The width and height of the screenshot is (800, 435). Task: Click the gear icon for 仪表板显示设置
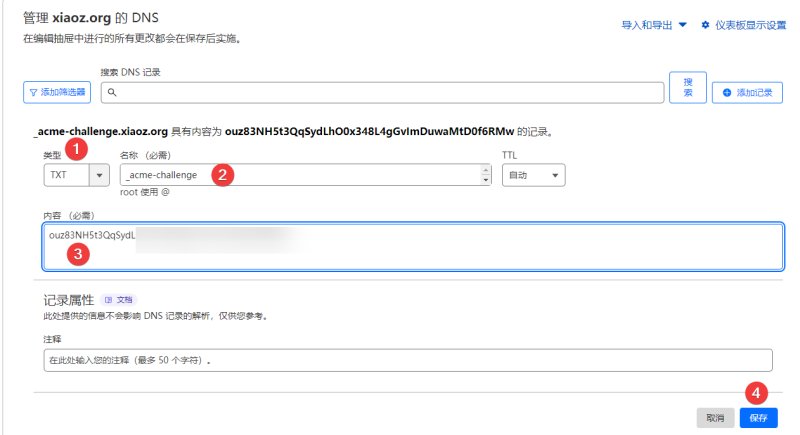705,25
